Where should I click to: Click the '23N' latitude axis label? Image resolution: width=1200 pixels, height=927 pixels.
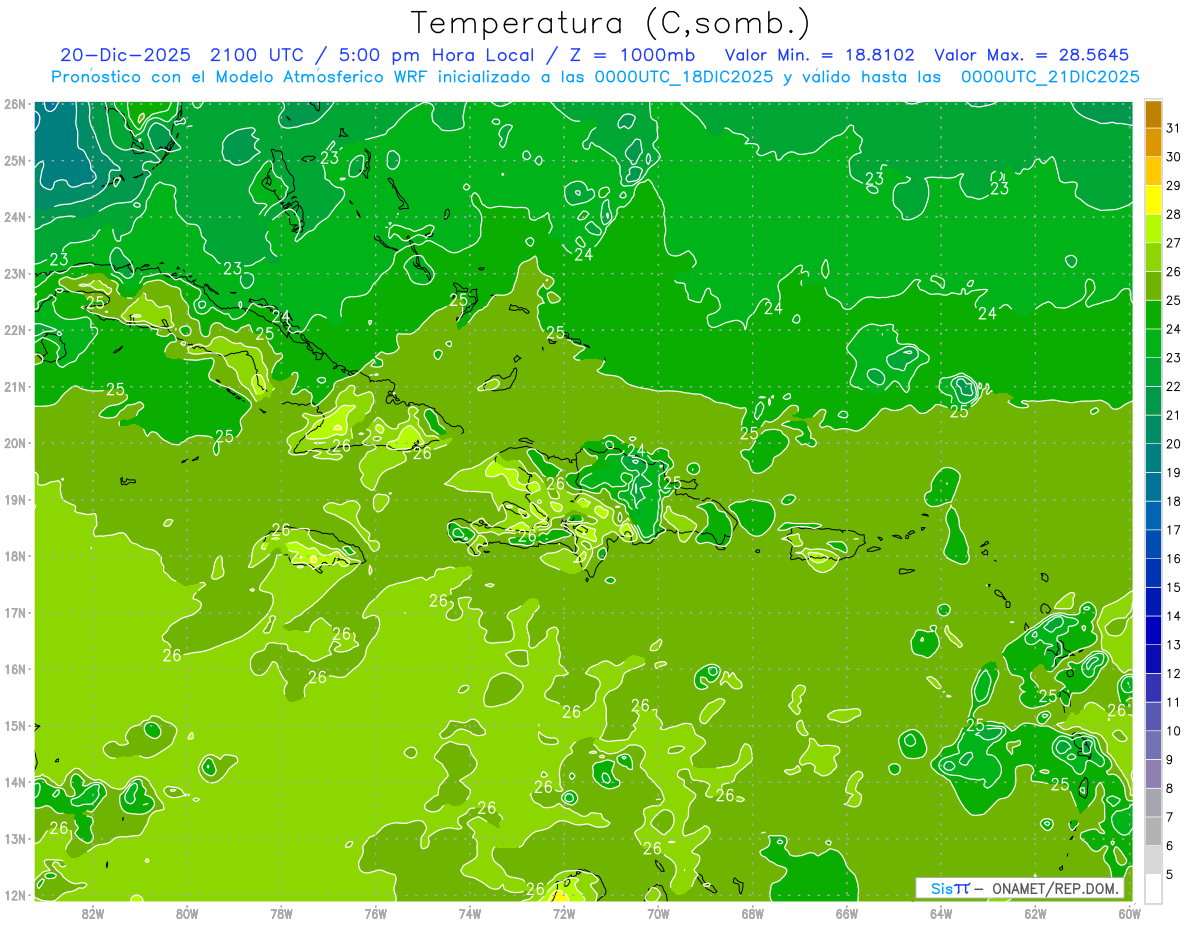point(14,273)
